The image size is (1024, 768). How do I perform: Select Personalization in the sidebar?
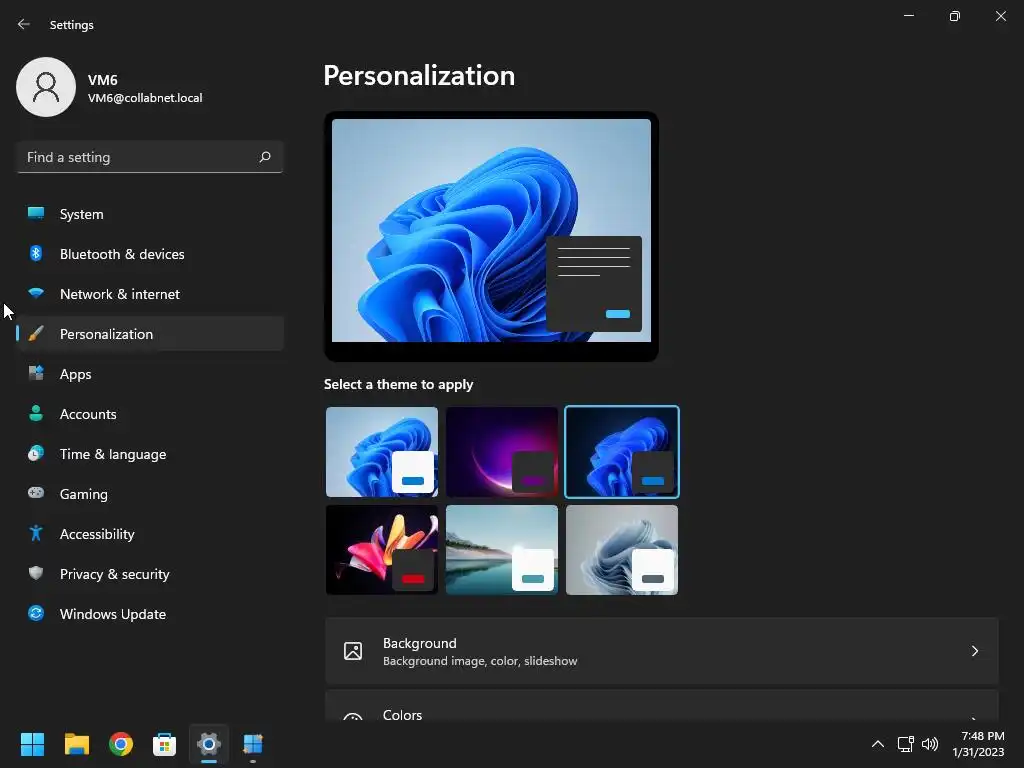click(150, 334)
